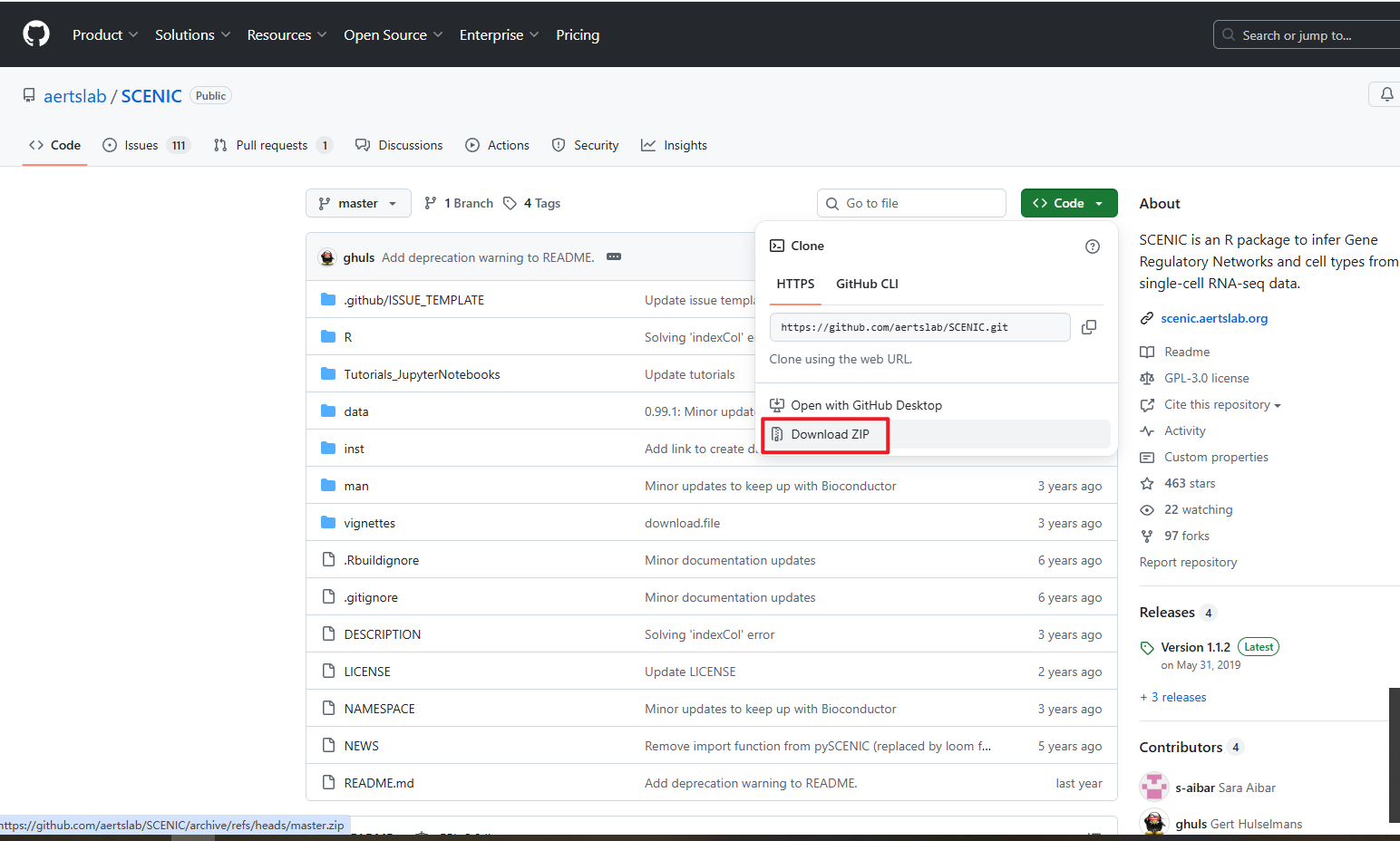Expand the Enterprise menu
Image resolution: width=1400 pixels, height=841 pixels.
tap(499, 34)
